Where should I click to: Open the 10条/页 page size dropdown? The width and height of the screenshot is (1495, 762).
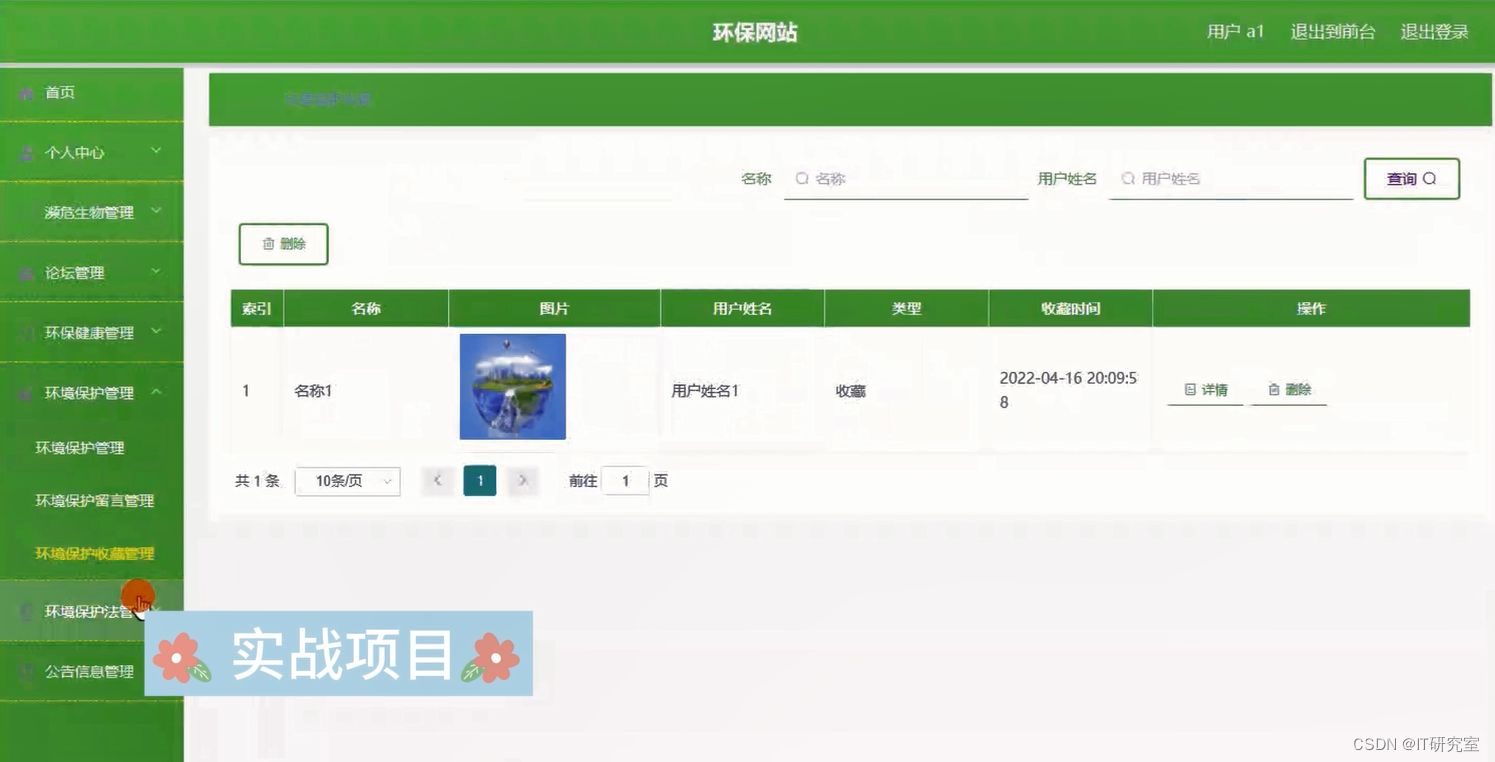(348, 481)
